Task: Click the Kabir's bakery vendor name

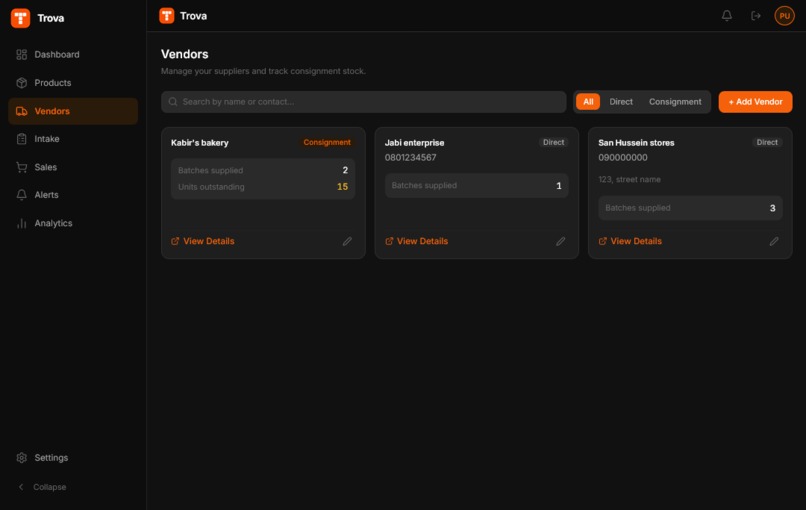Action: 200,143
